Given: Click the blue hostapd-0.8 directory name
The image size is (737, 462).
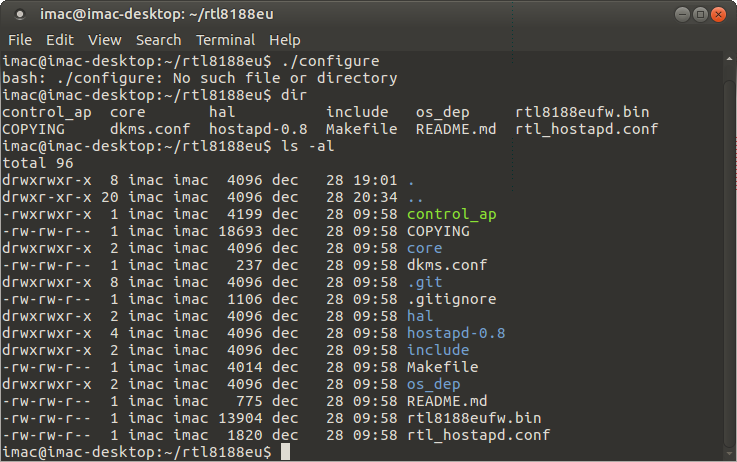Looking at the screenshot, I should pos(456,333).
